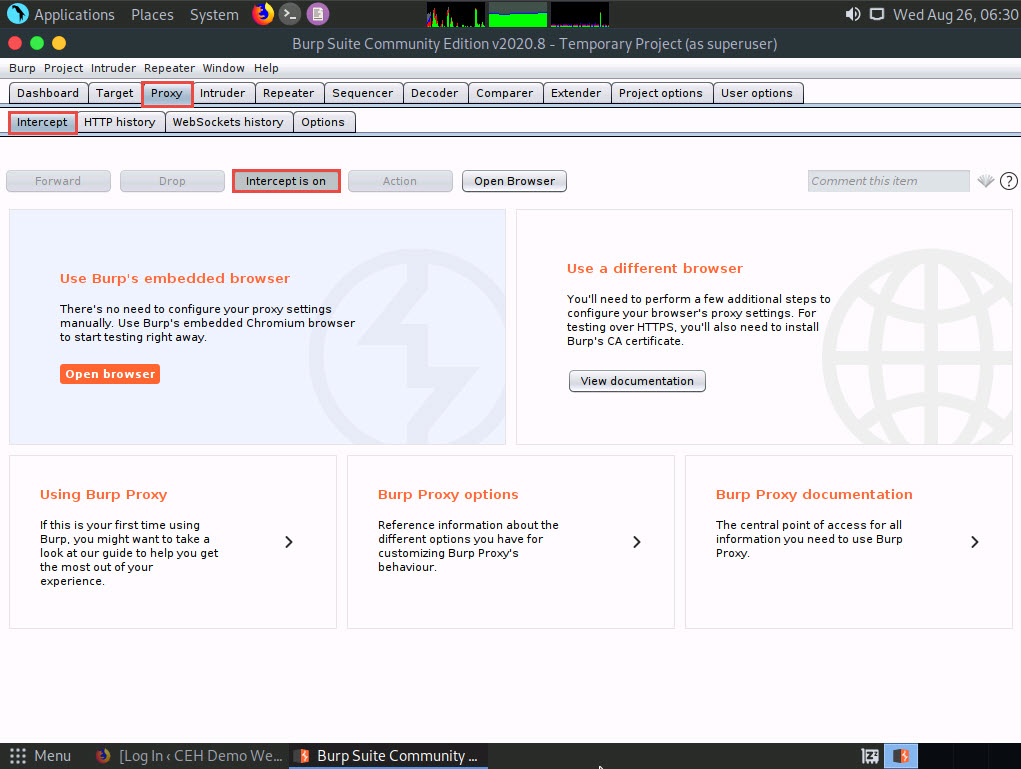Expand the Burp Proxy documentation card arrow
The height and width of the screenshot is (769, 1021).
975,542
